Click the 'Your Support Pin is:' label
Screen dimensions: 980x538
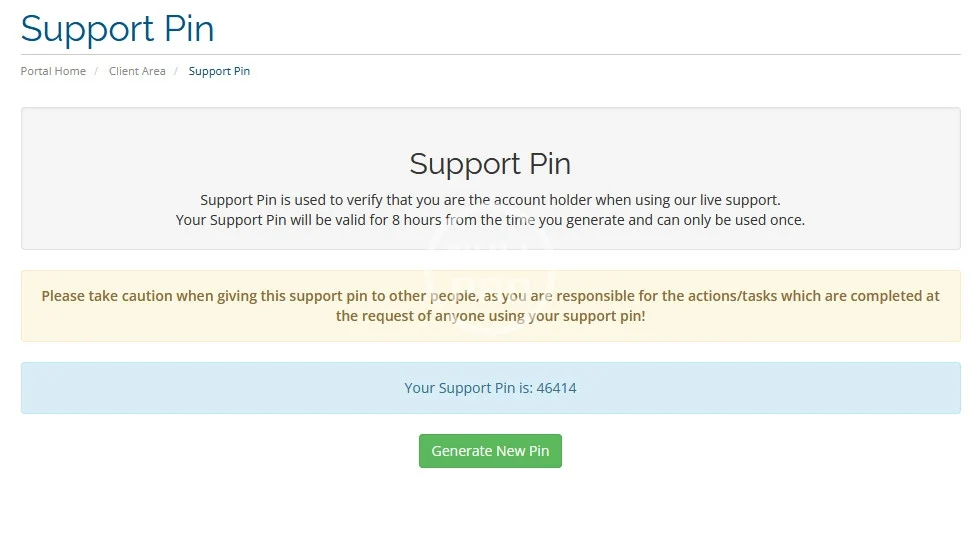tap(469, 388)
